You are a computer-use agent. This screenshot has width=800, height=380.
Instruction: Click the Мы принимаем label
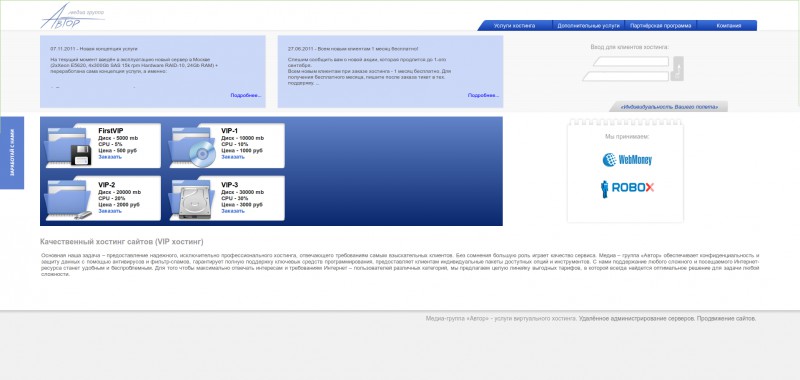(627, 137)
